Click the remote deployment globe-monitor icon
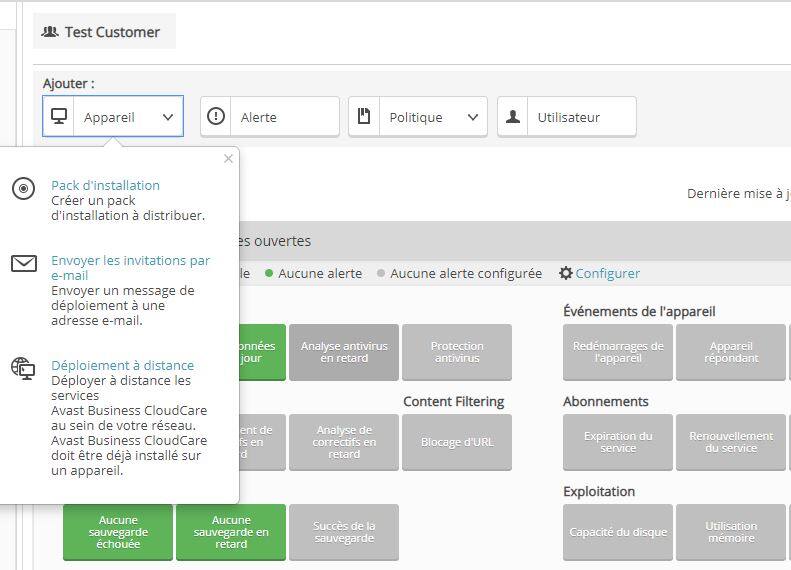Image resolution: width=791 pixels, height=570 pixels. 23,368
